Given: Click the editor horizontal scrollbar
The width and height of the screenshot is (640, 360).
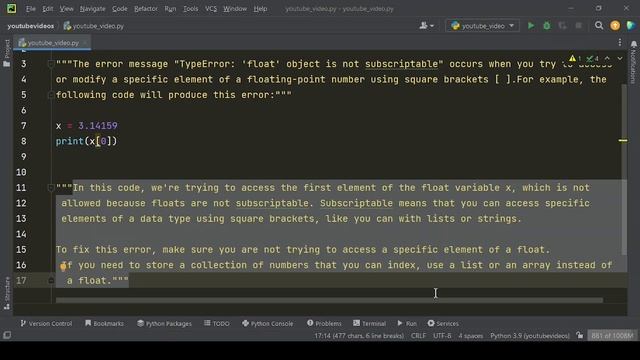Looking at the screenshot, I should (329, 300).
